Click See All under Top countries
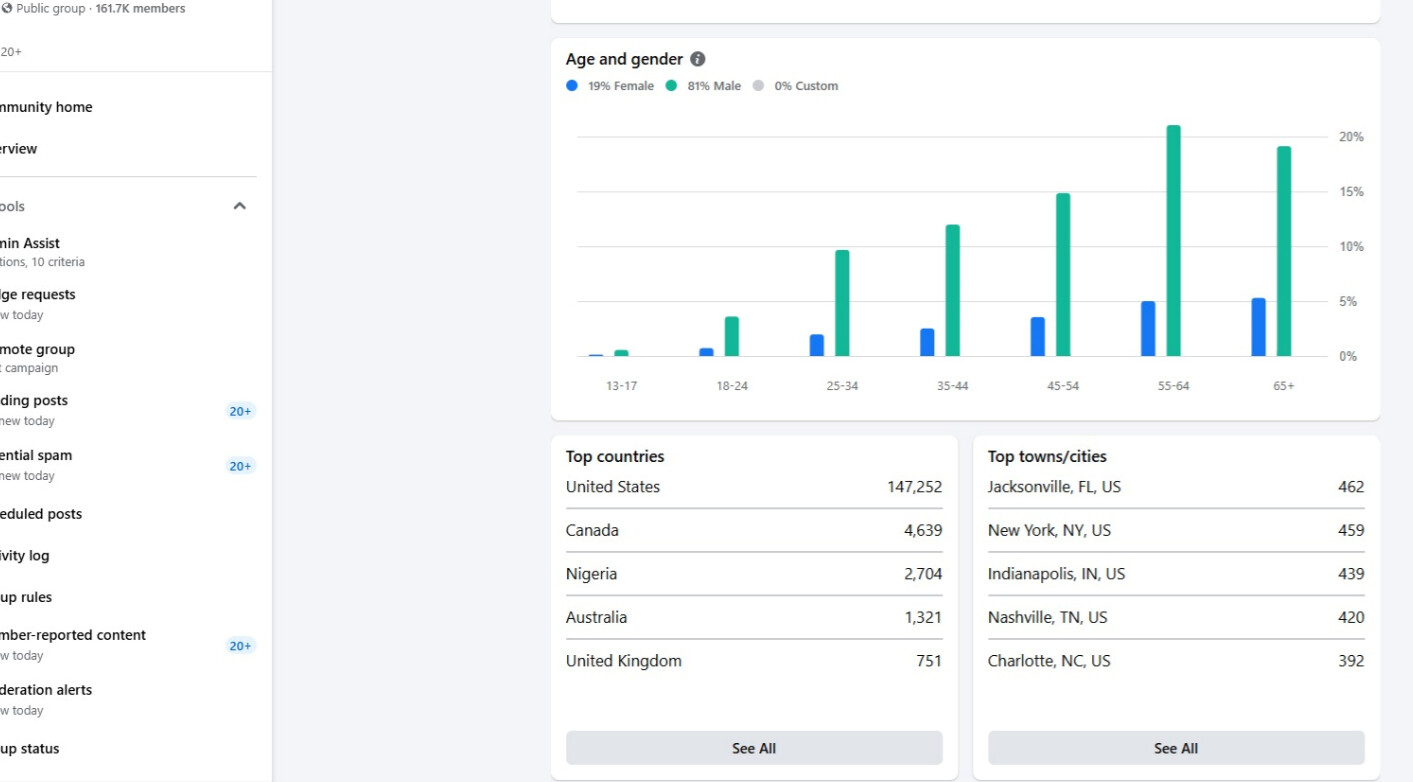The height and width of the screenshot is (782, 1413). click(754, 748)
